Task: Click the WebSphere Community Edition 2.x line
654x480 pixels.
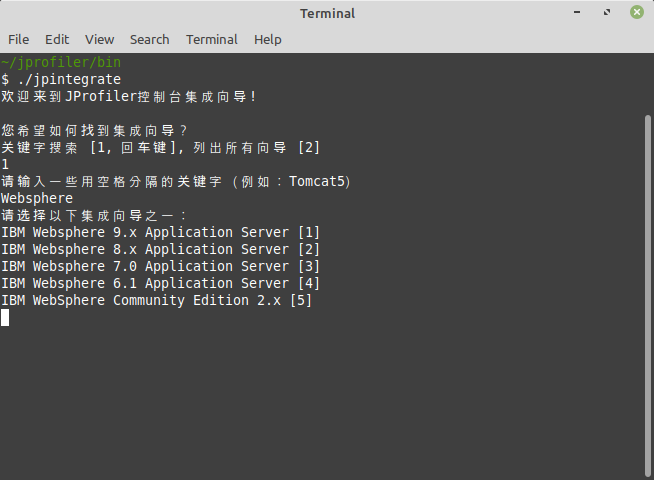Action: 156,300
